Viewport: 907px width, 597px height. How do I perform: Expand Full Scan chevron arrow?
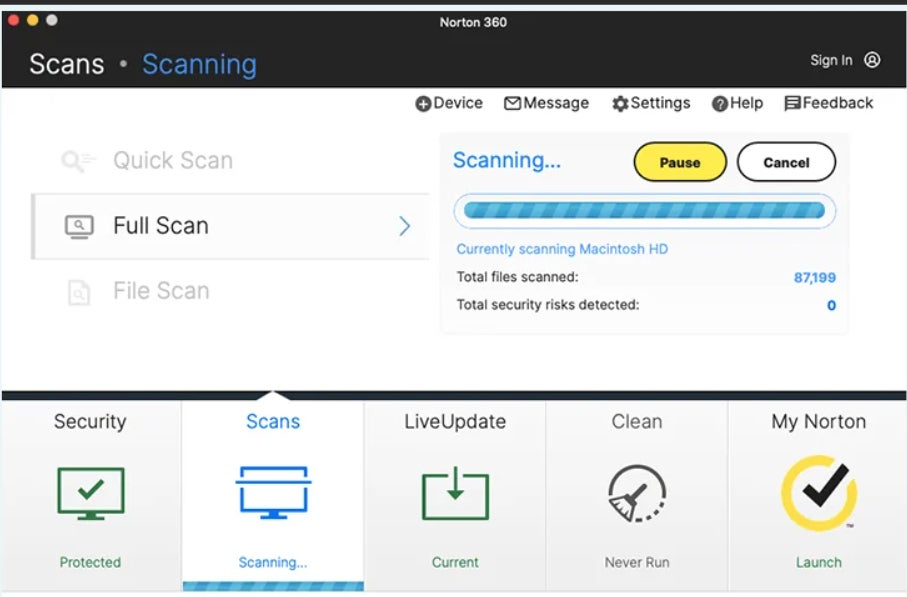405,226
